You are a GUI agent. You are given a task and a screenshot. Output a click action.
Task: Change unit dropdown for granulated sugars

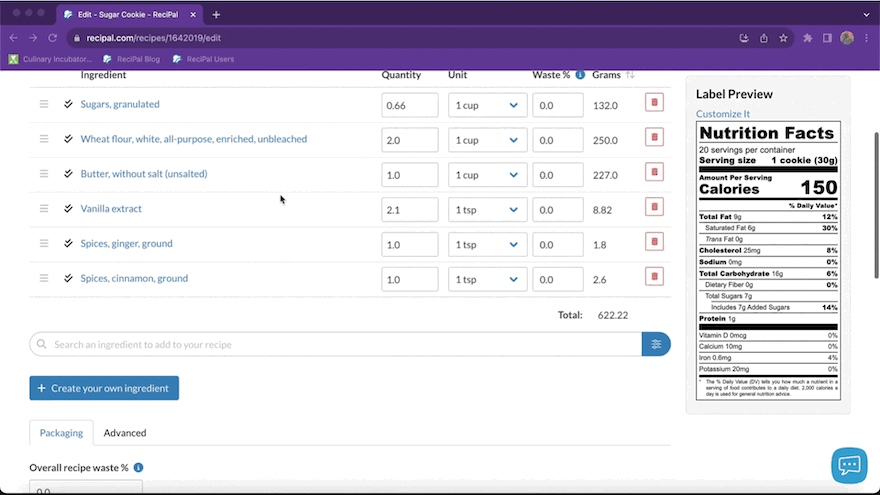point(487,105)
